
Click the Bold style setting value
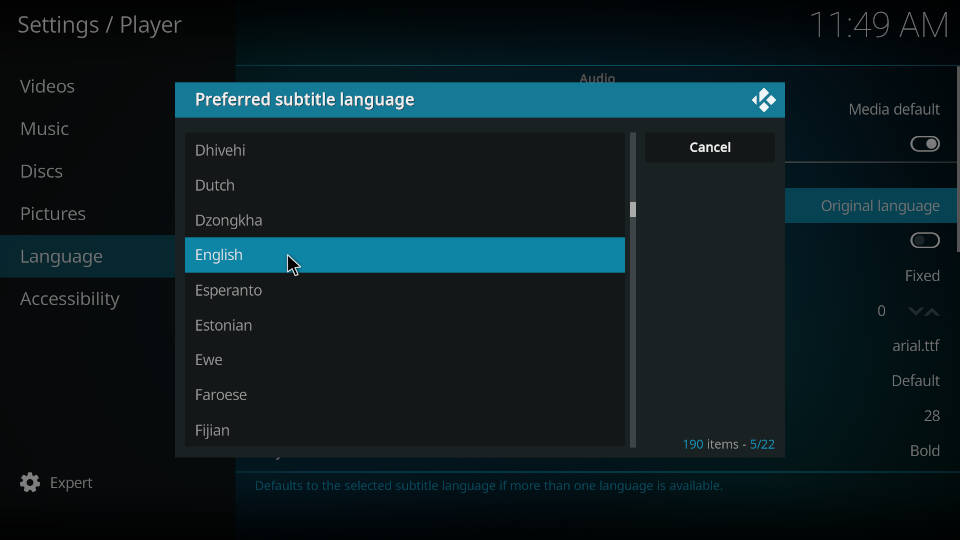(924, 451)
